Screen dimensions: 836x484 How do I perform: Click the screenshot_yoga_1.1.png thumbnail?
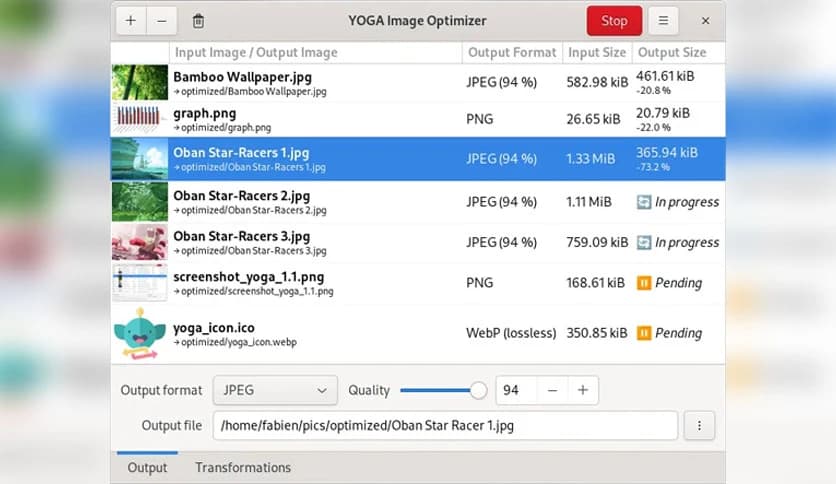coord(140,283)
